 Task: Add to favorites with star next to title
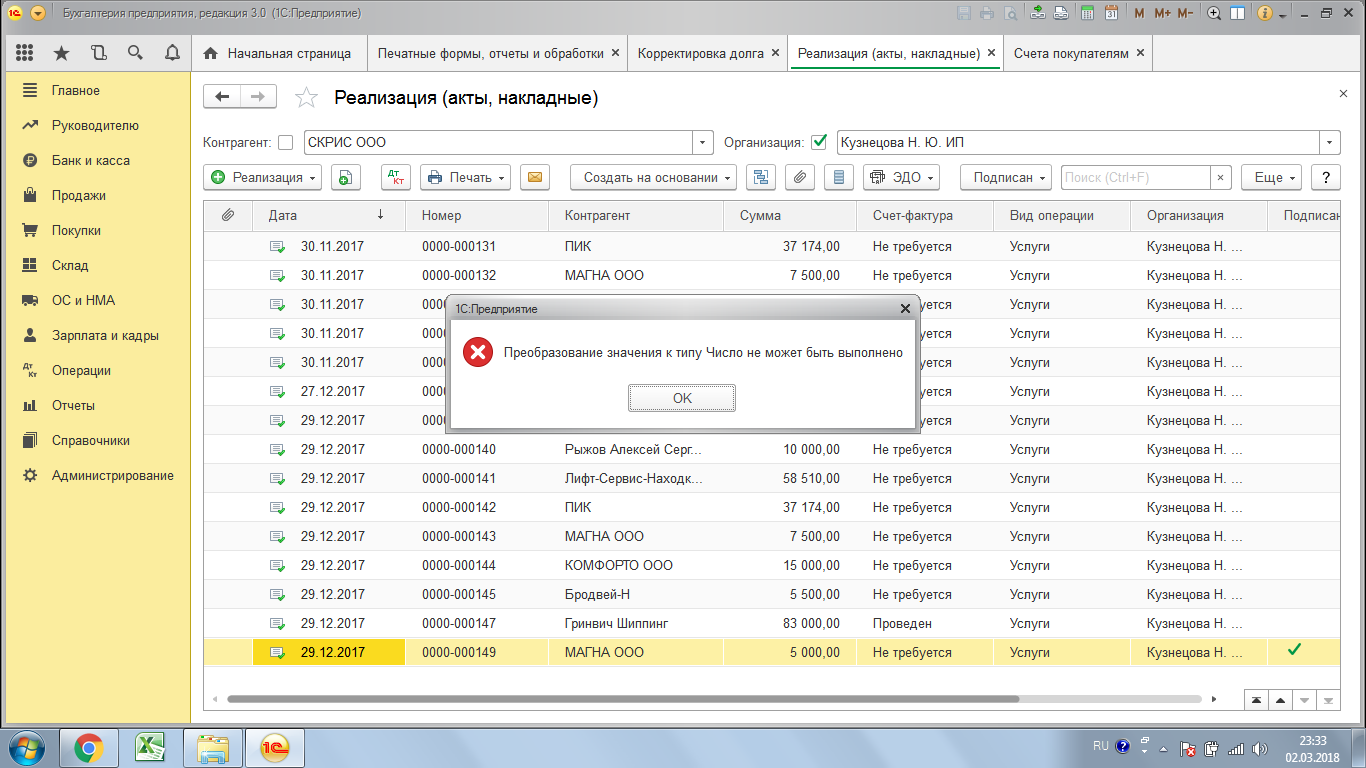coord(307,97)
